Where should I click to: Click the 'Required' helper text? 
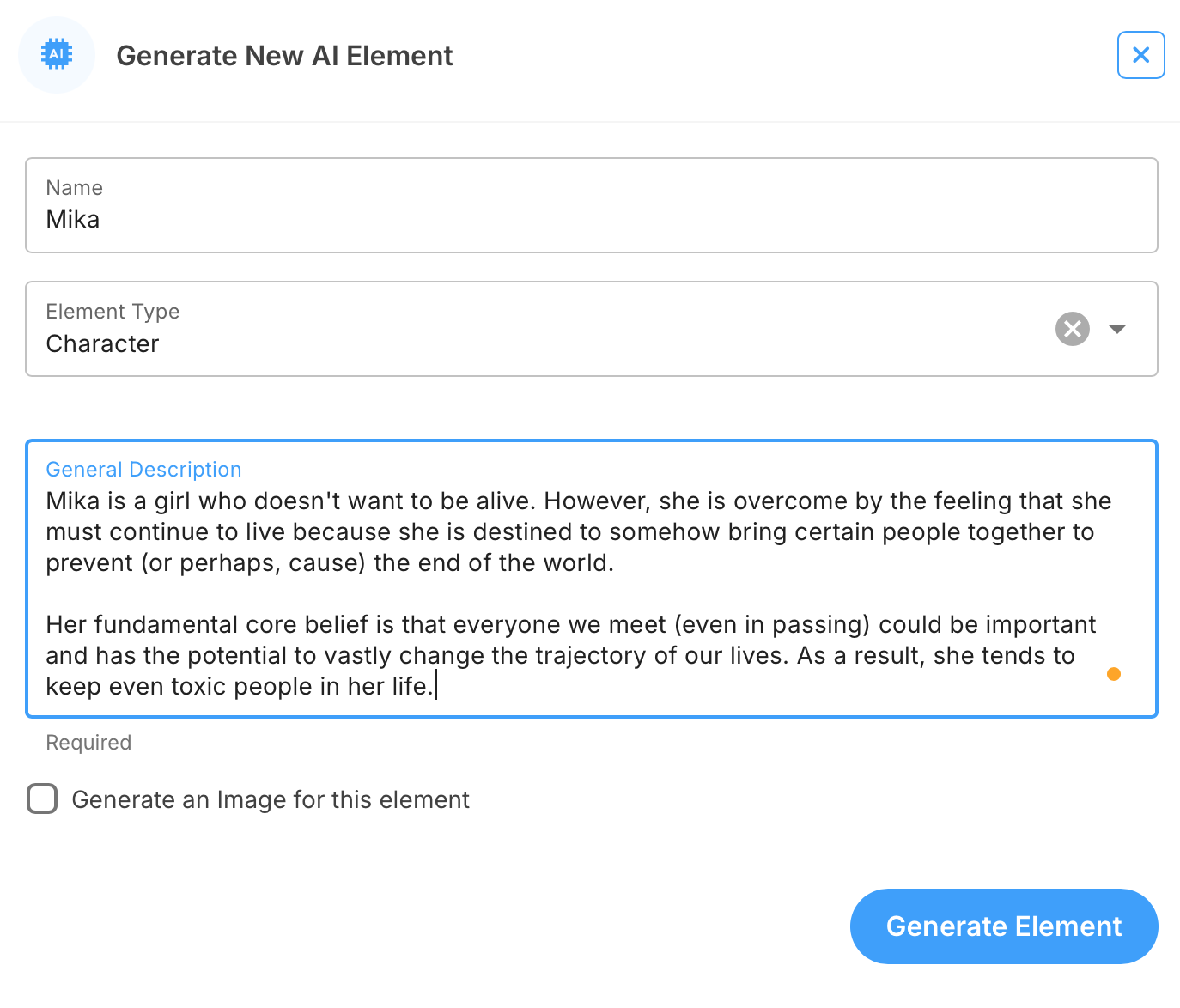tap(88, 743)
